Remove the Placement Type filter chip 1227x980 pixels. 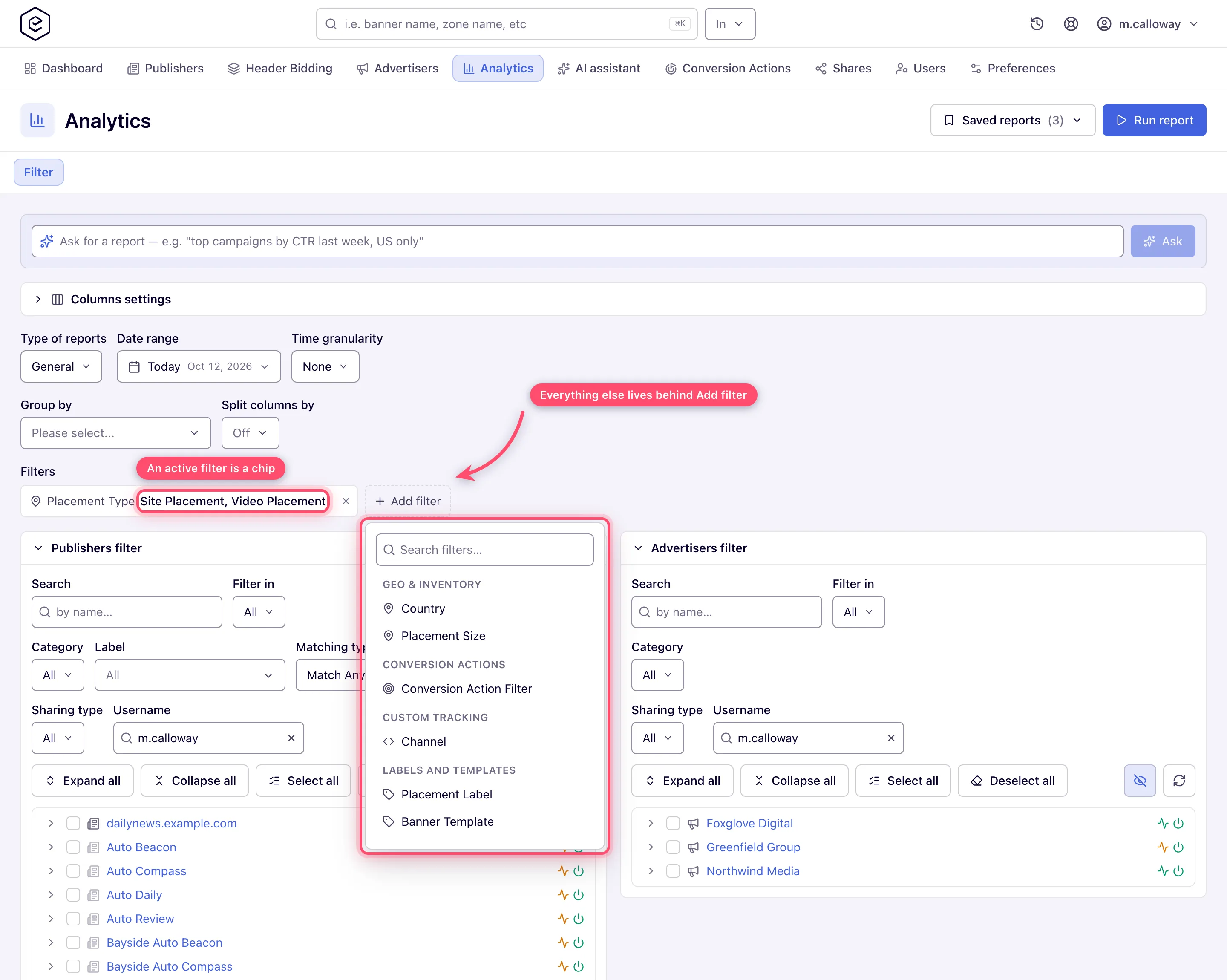coord(346,501)
